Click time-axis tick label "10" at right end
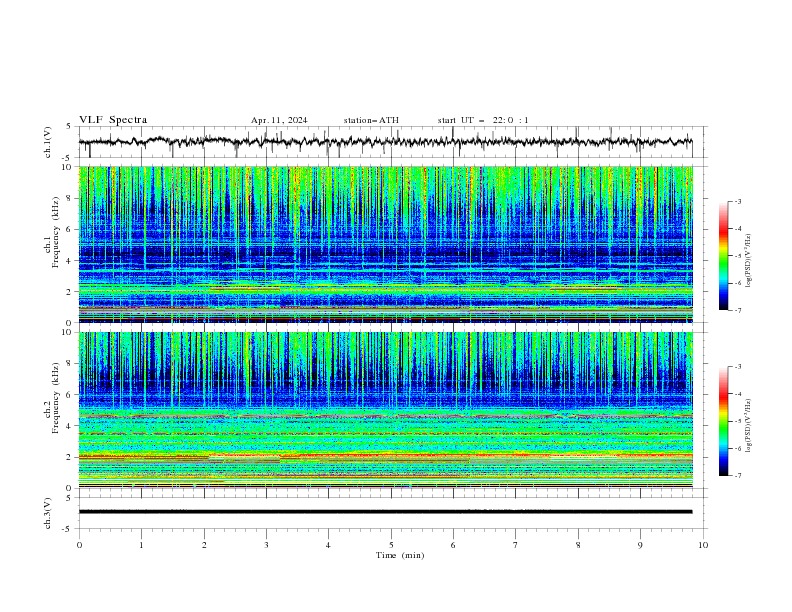Image resolution: width=792 pixels, height=612 pixels. [703, 545]
